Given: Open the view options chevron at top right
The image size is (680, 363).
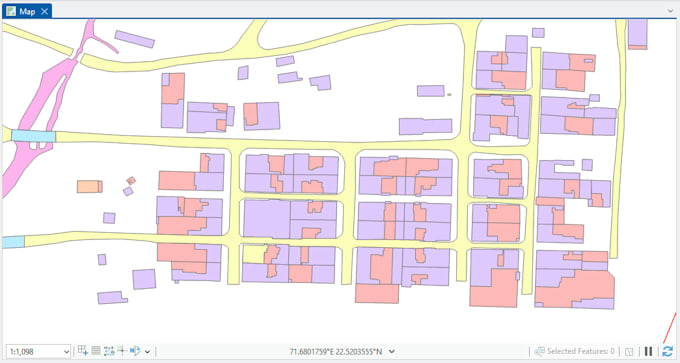Looking at the screenshot, I should point(670,11).
